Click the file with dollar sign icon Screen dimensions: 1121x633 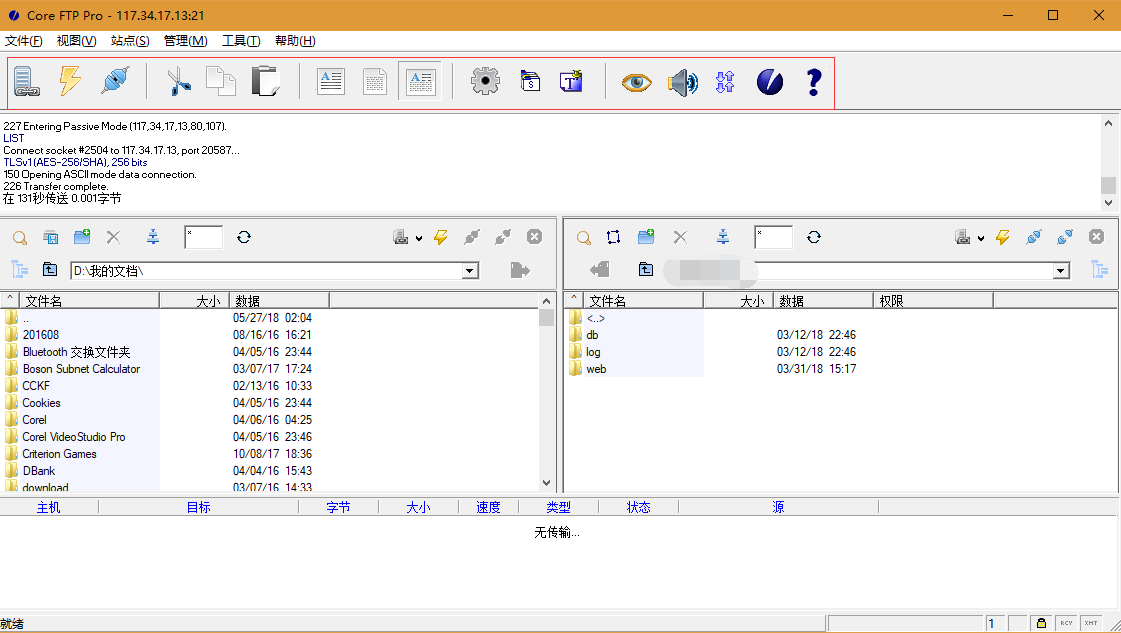click(x=530, y=82)
